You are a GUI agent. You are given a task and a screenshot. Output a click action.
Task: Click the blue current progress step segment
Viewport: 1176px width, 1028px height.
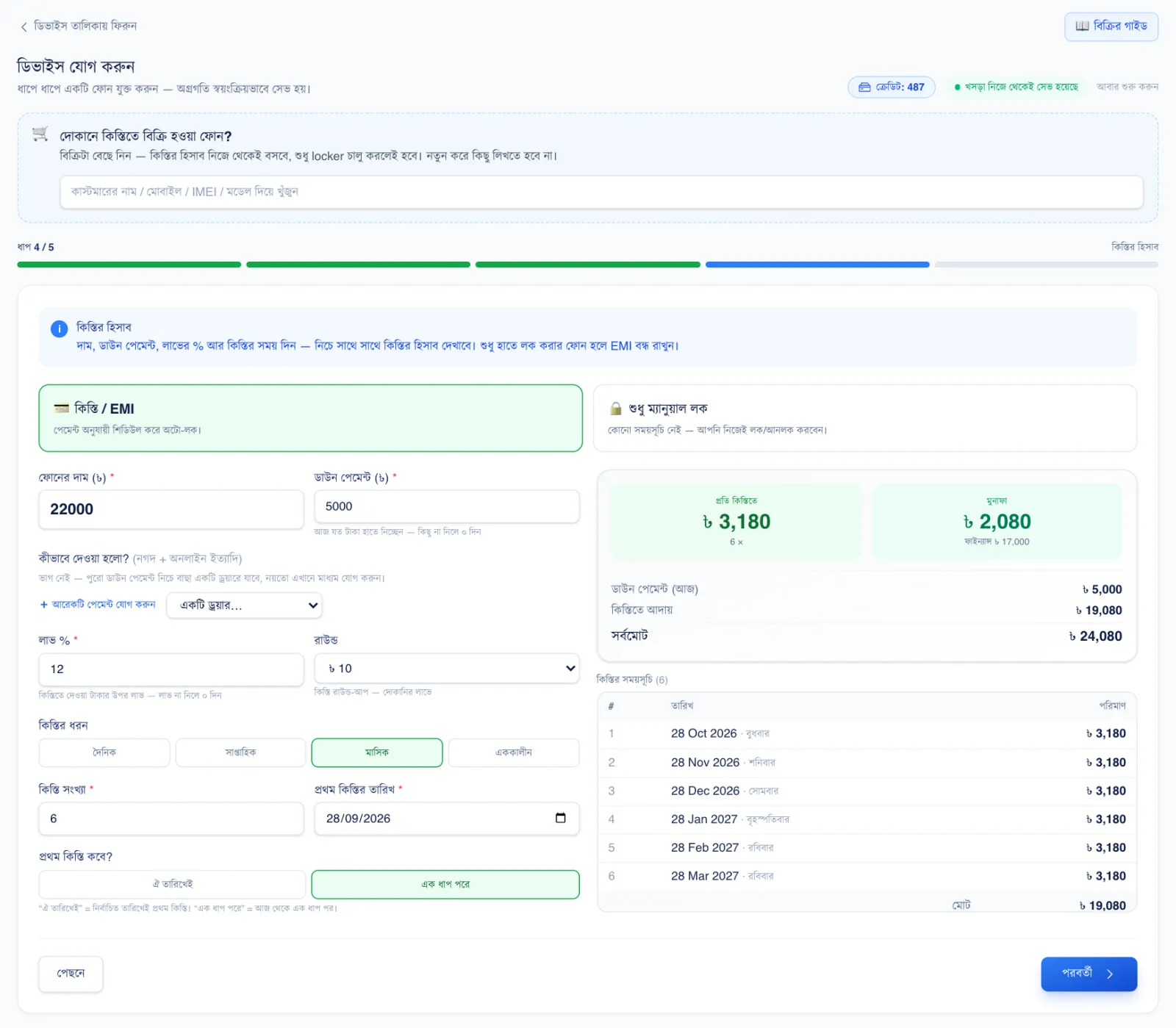817,265
